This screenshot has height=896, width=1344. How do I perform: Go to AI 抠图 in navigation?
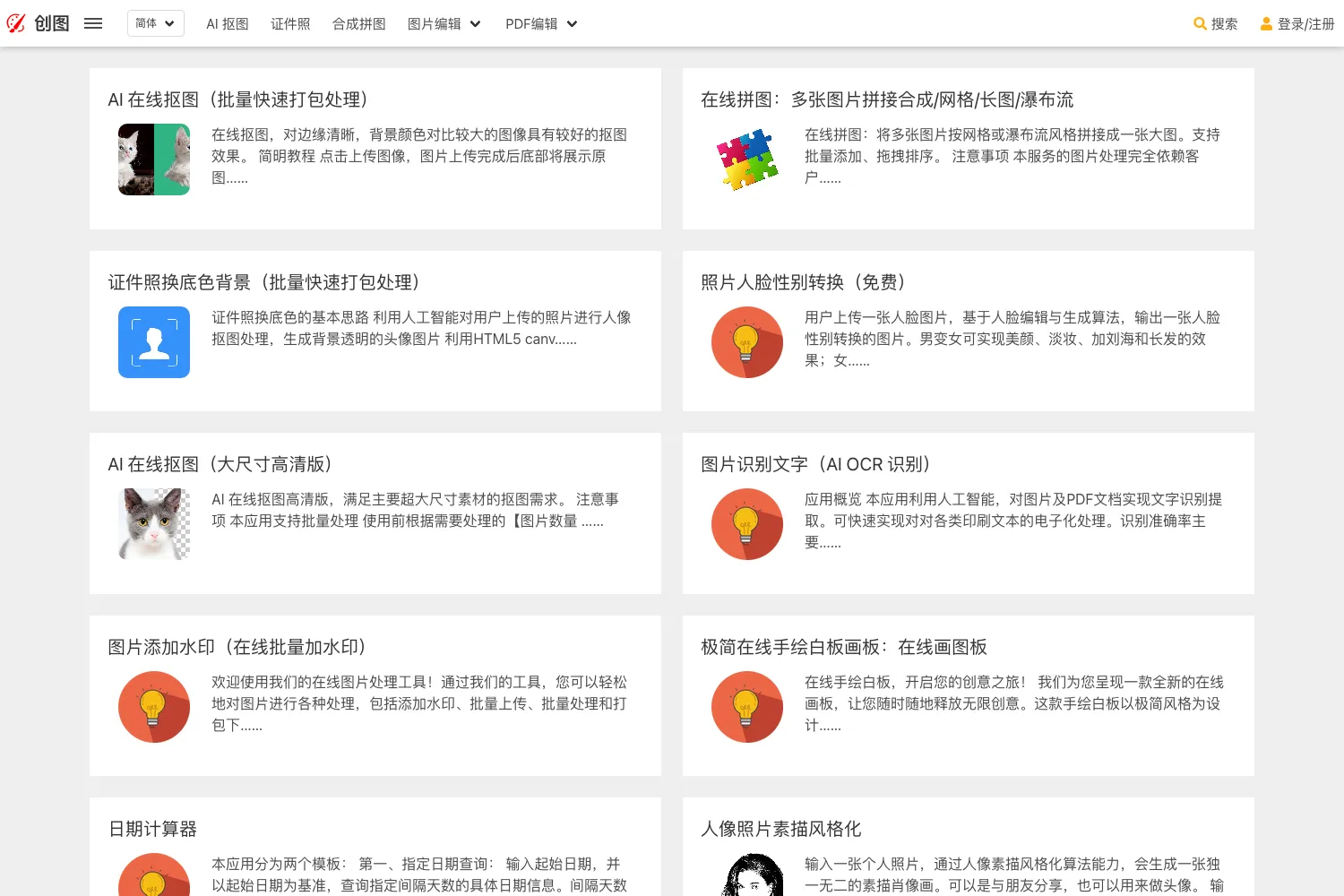(x=228, y=24)
